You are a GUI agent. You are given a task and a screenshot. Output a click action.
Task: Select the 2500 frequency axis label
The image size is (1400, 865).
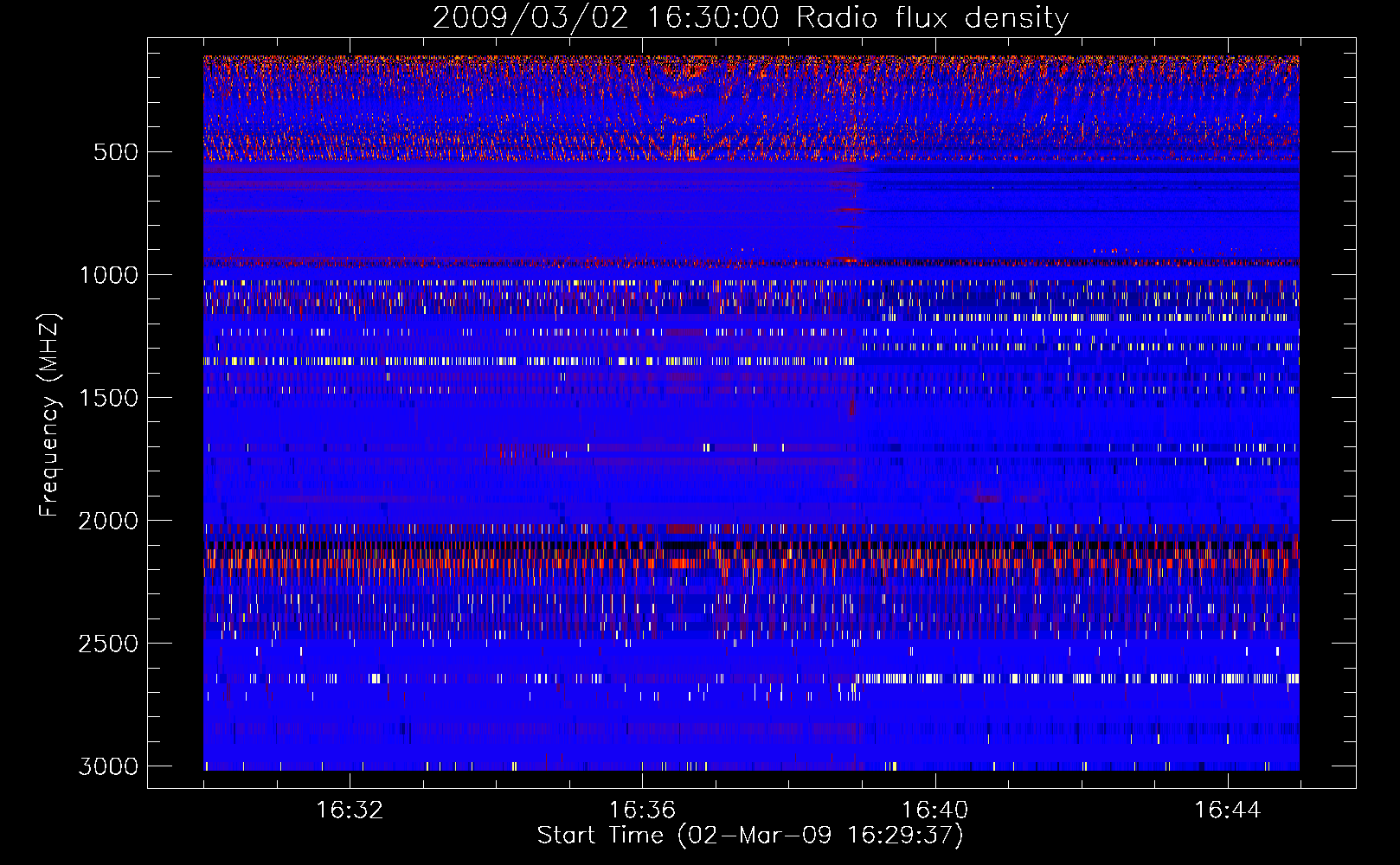click(108, 644)
